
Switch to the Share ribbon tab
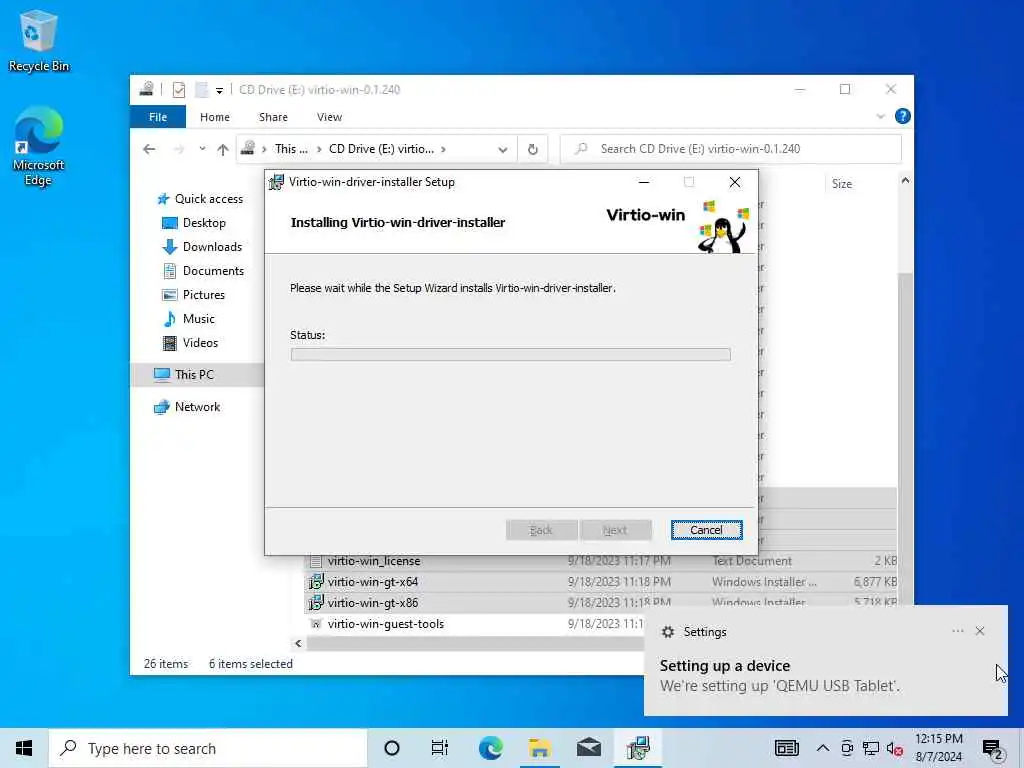coord(273,117)
